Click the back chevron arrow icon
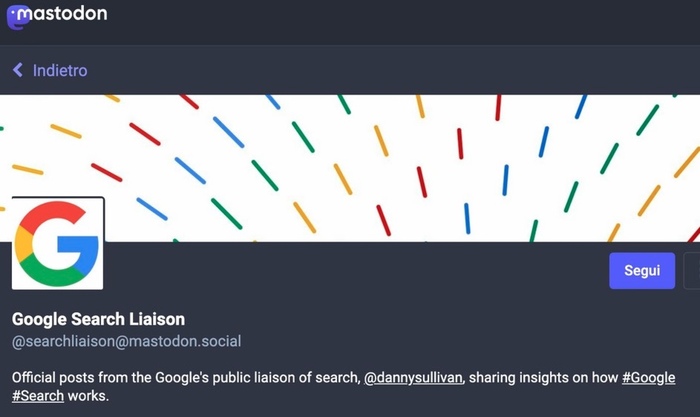The height and width of the screenshot is (417, 700). click(x=18, y=70)
